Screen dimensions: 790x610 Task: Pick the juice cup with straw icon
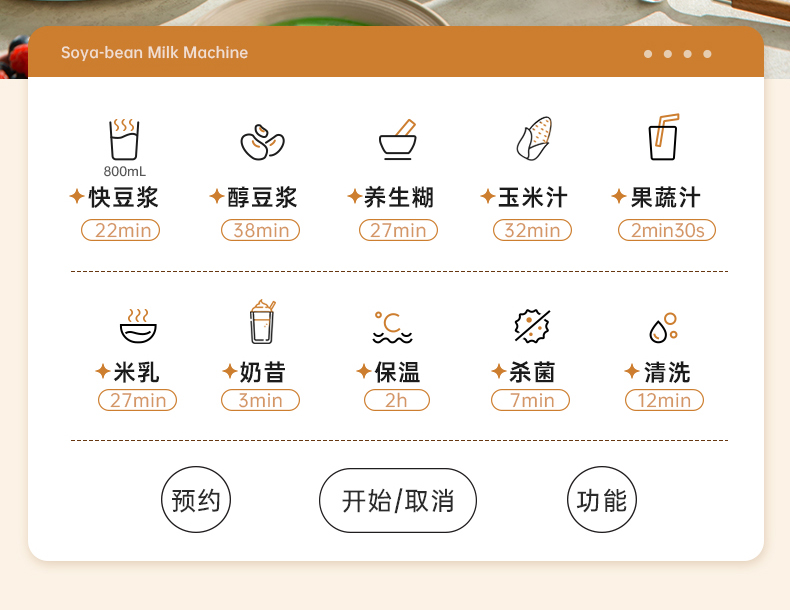click(664, 137)
